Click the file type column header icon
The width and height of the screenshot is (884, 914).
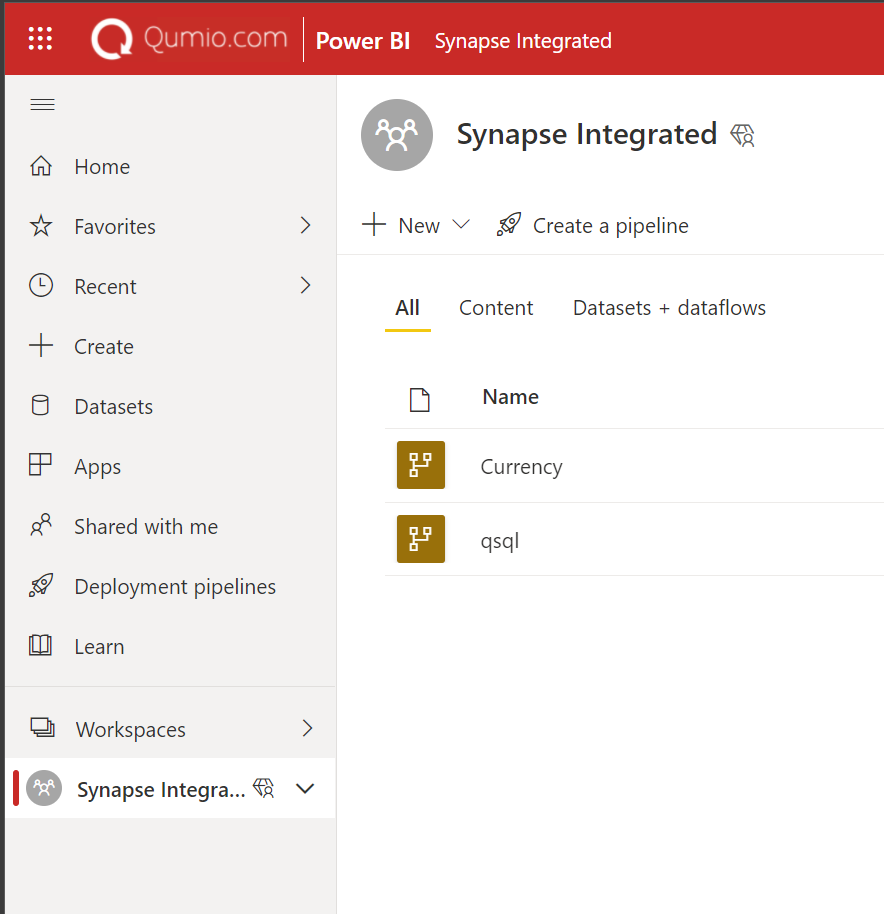coord(420,400)
